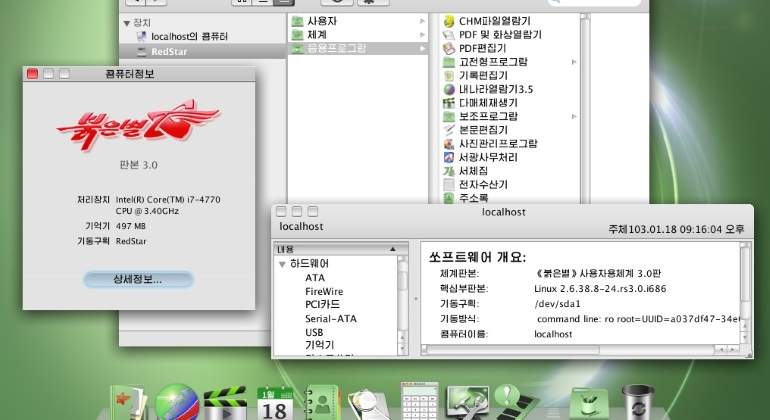Select USB in the hardware tree
770x420 pixels.
tap(314, 332)
